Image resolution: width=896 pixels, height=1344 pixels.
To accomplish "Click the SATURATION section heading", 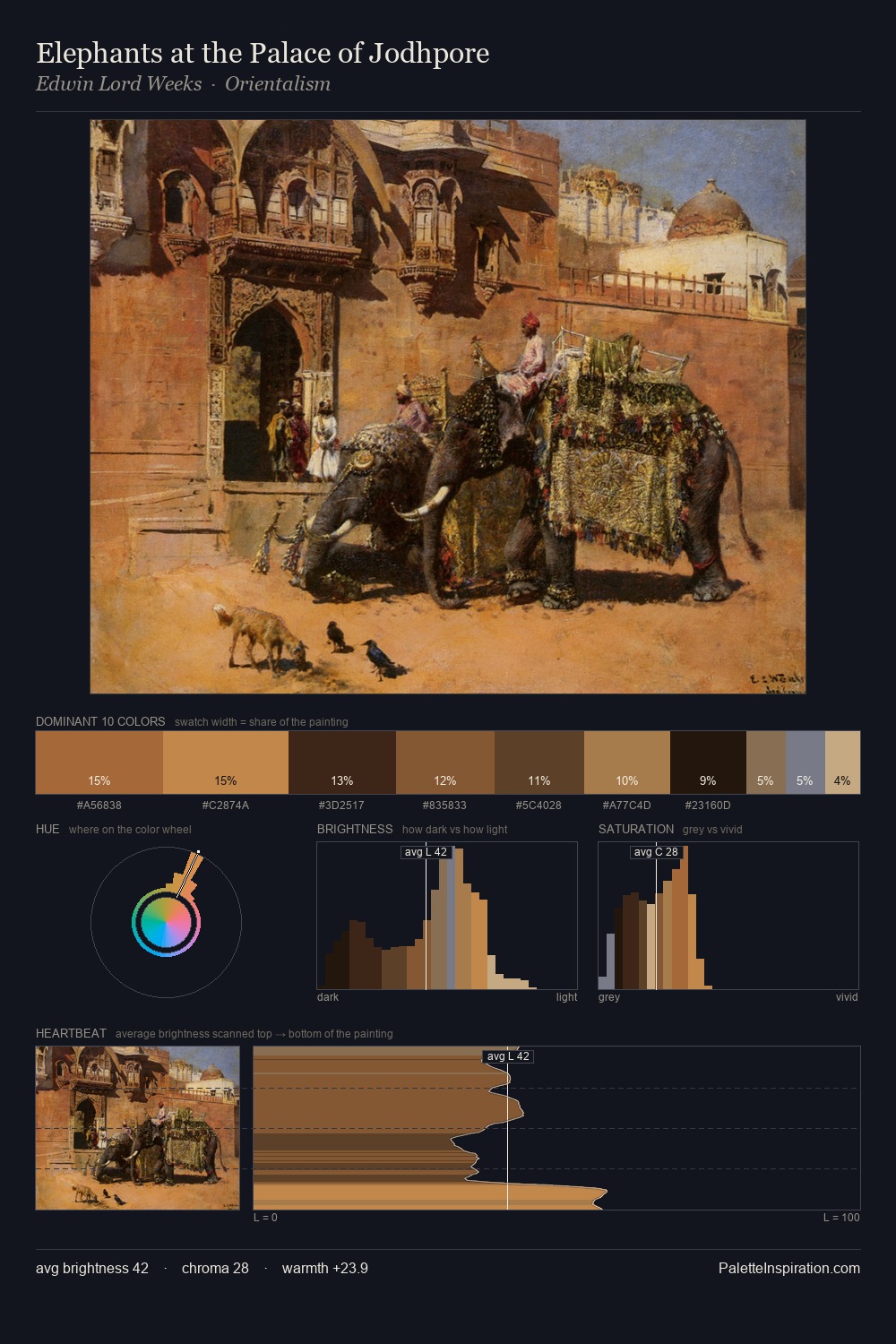I will [636, 829].
